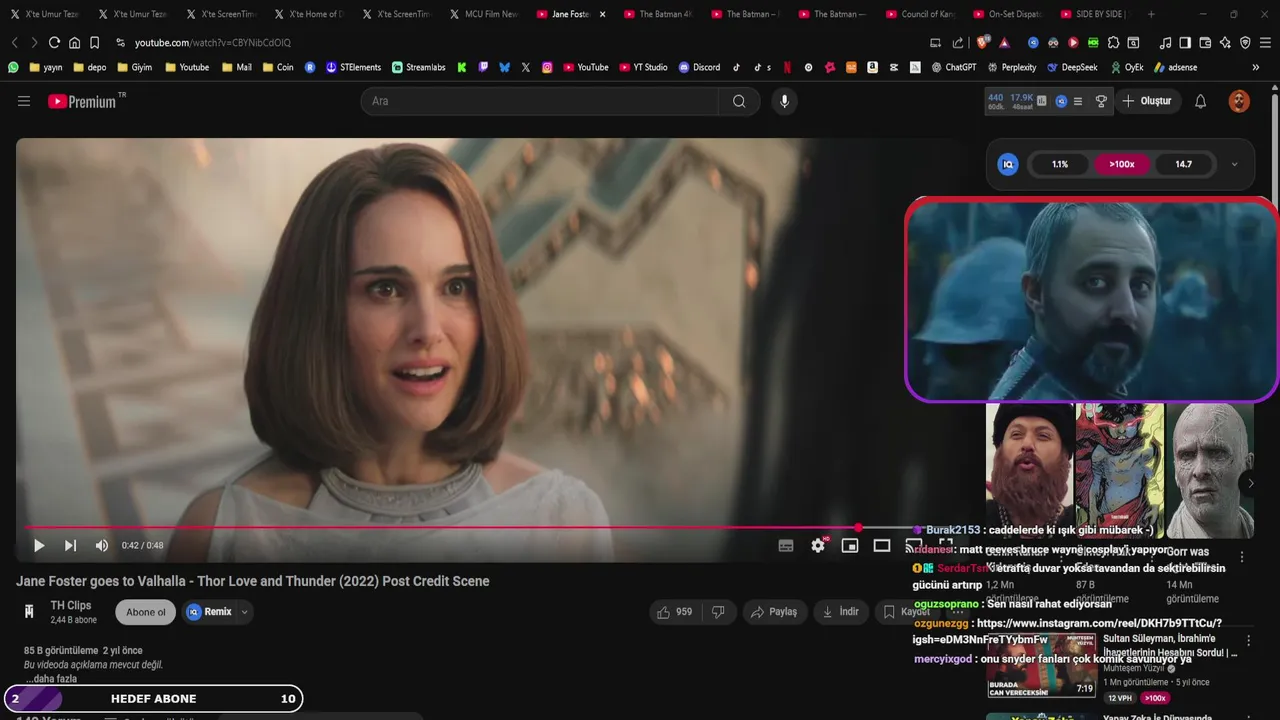Switch to 'SIDE BY SIDE' tab
This screenshot has width=1280, height=720.
[x=1094, y=14]
